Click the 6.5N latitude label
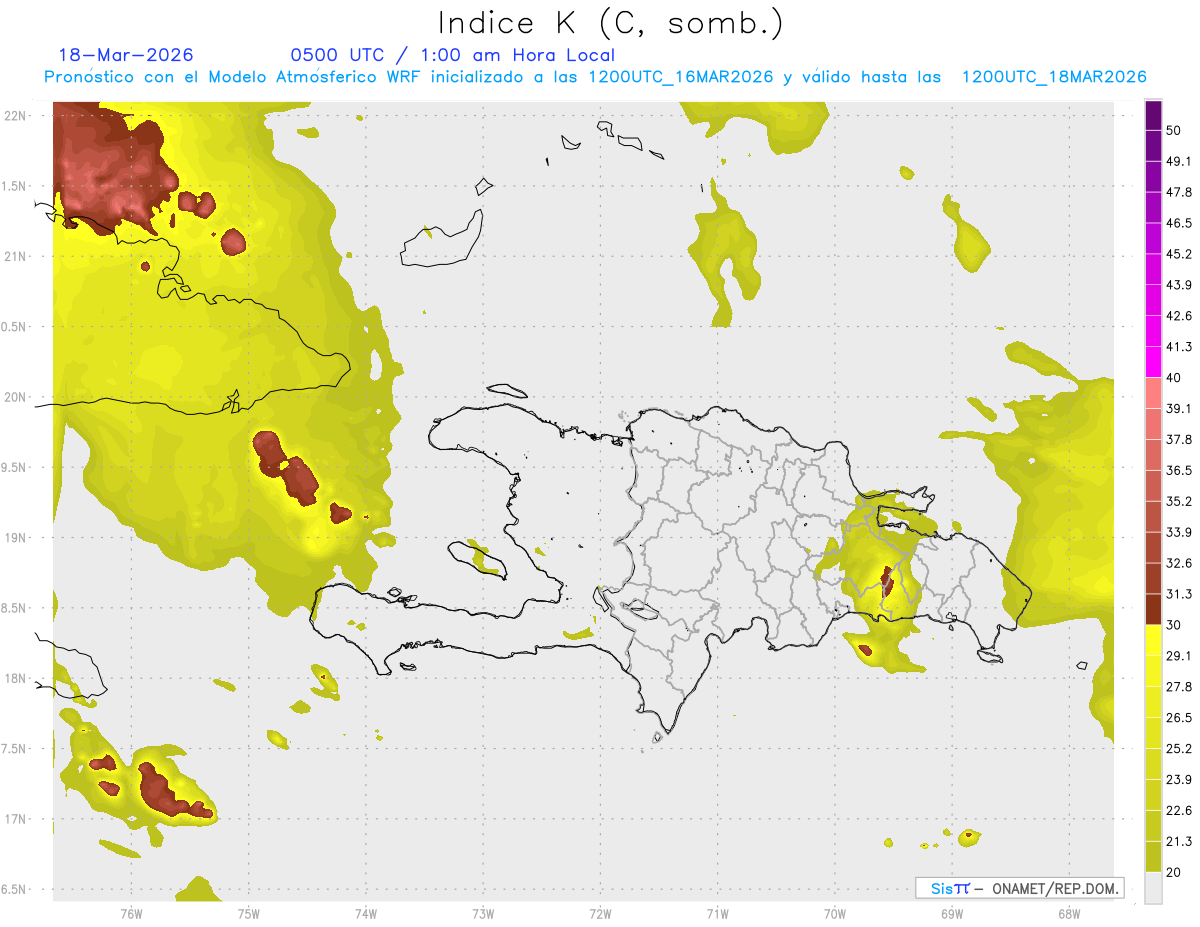Screen dimensions: 1200x927 pyautogui.click(x=15, y=889)
